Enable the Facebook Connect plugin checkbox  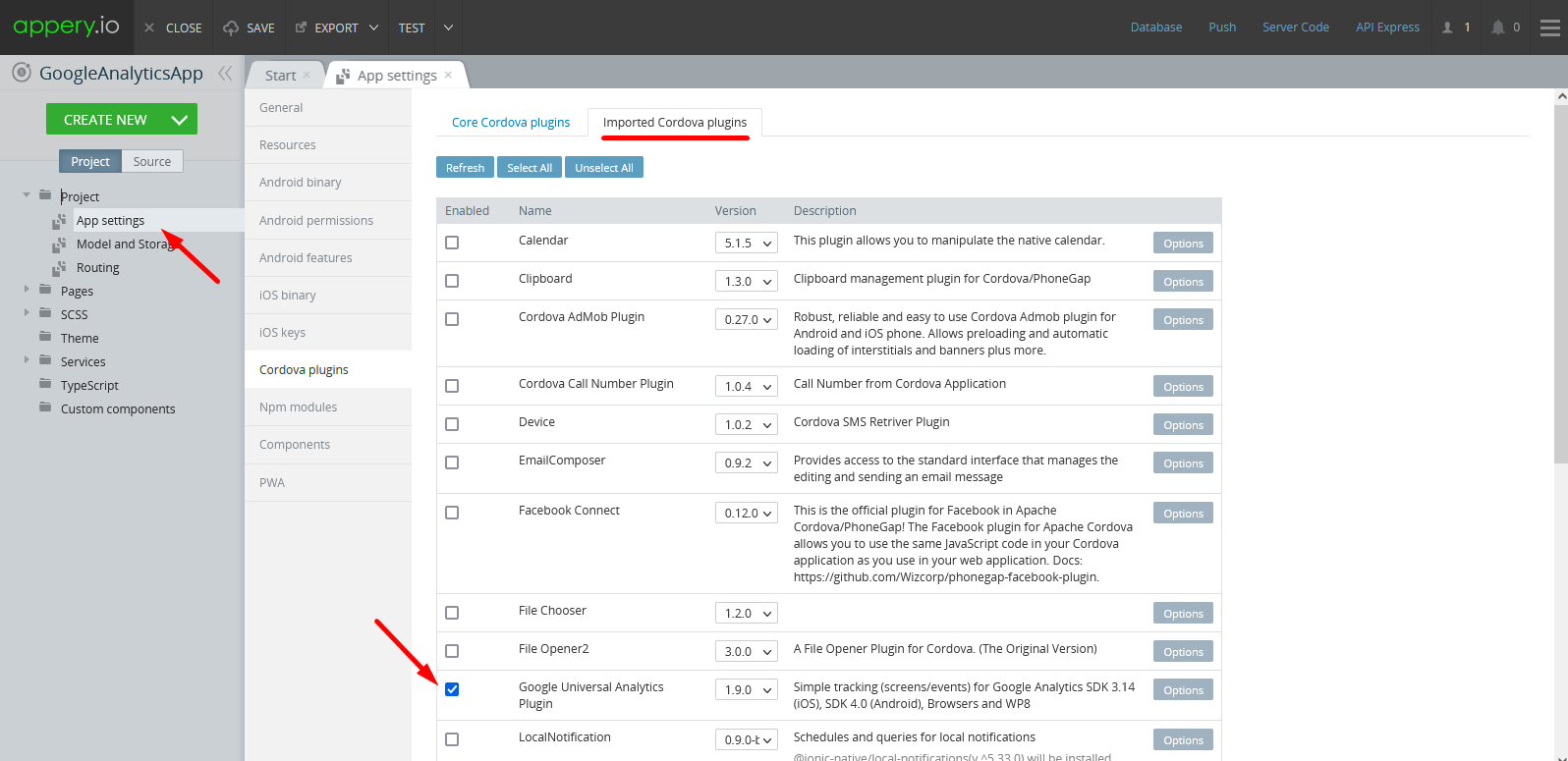tap(452, 513)
